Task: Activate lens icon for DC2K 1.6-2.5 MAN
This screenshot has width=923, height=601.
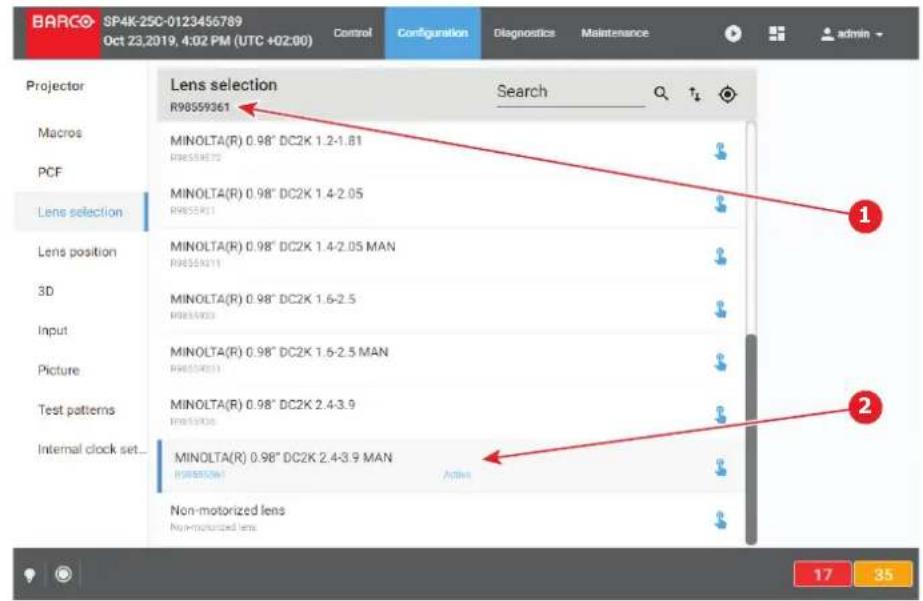Action: (x=721, y=361)
